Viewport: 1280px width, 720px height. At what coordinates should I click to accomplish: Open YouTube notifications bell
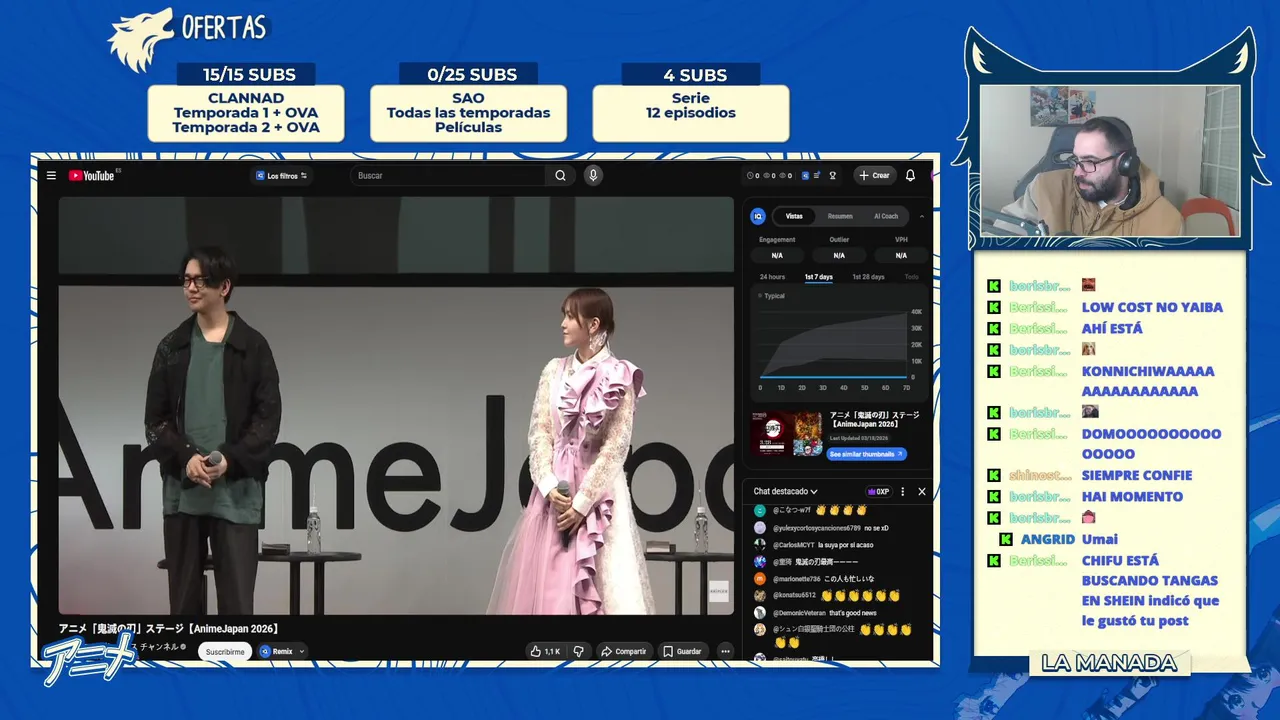click(x=910, y=175)
